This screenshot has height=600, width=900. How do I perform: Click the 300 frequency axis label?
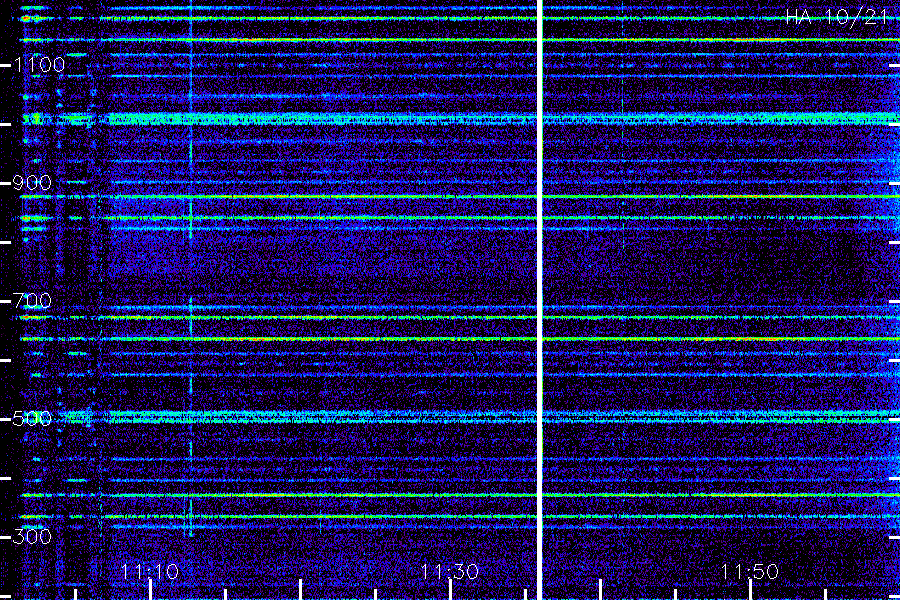pos(32,537)
